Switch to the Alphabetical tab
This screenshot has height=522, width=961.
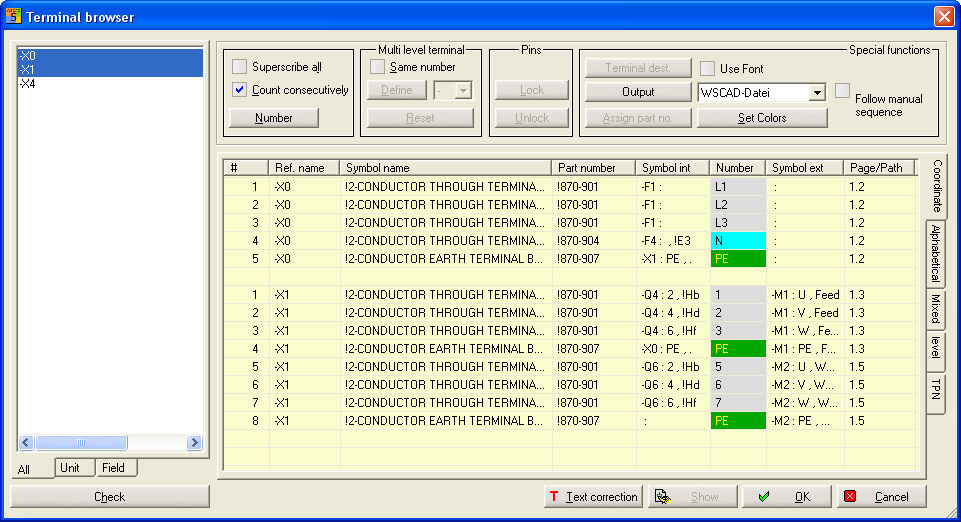tap(935, 252)
